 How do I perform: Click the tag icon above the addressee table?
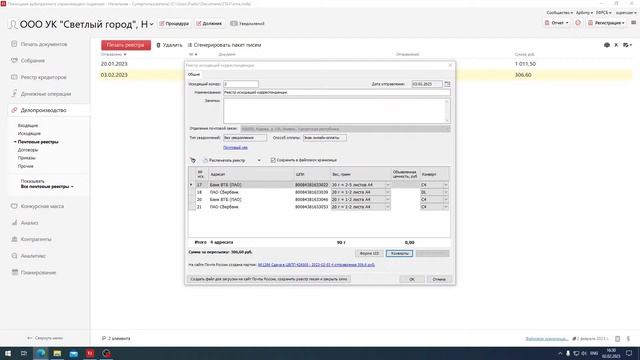tap(193, 160)
